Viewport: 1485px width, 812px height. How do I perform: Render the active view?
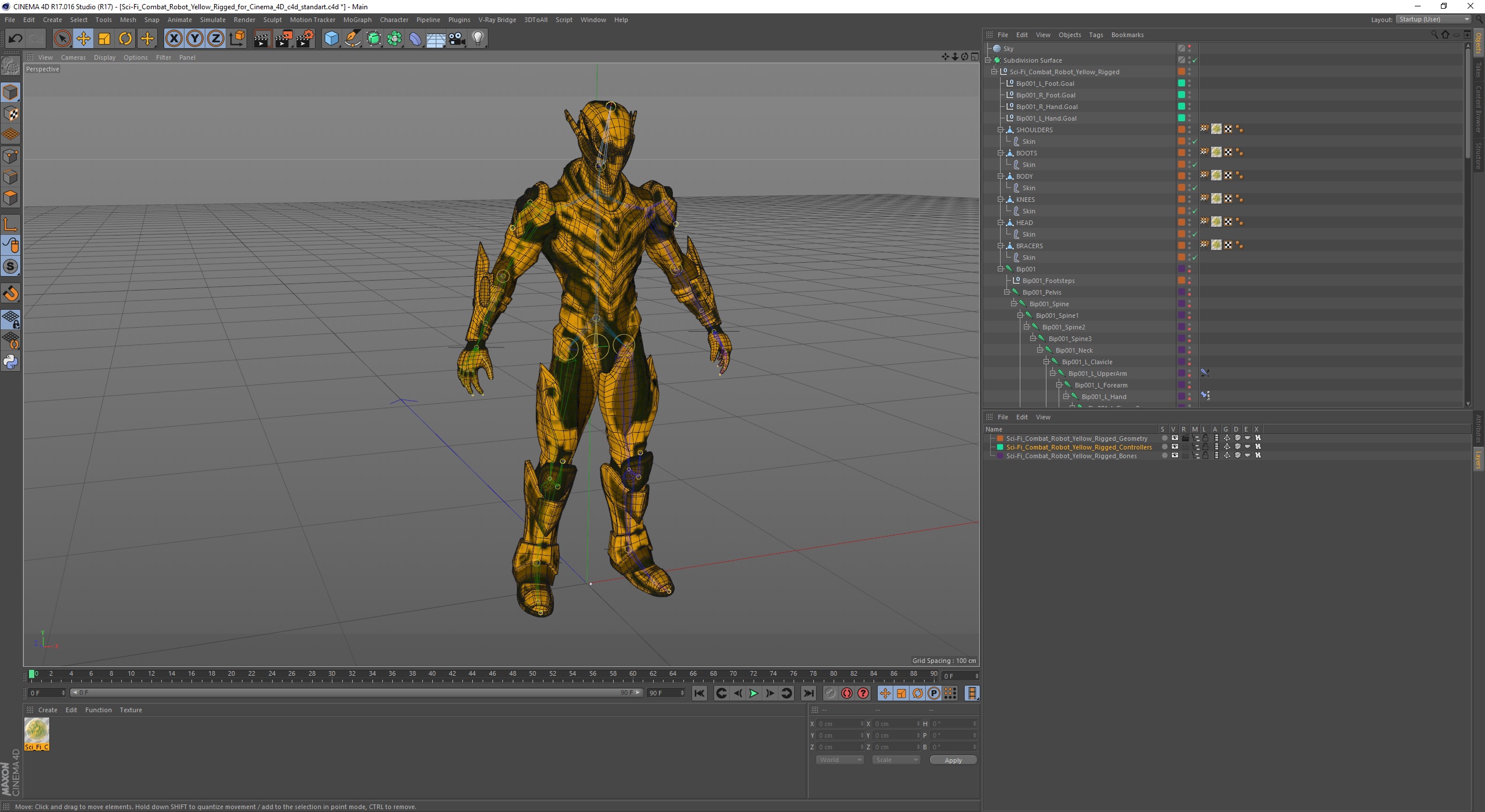pos(262,39)
